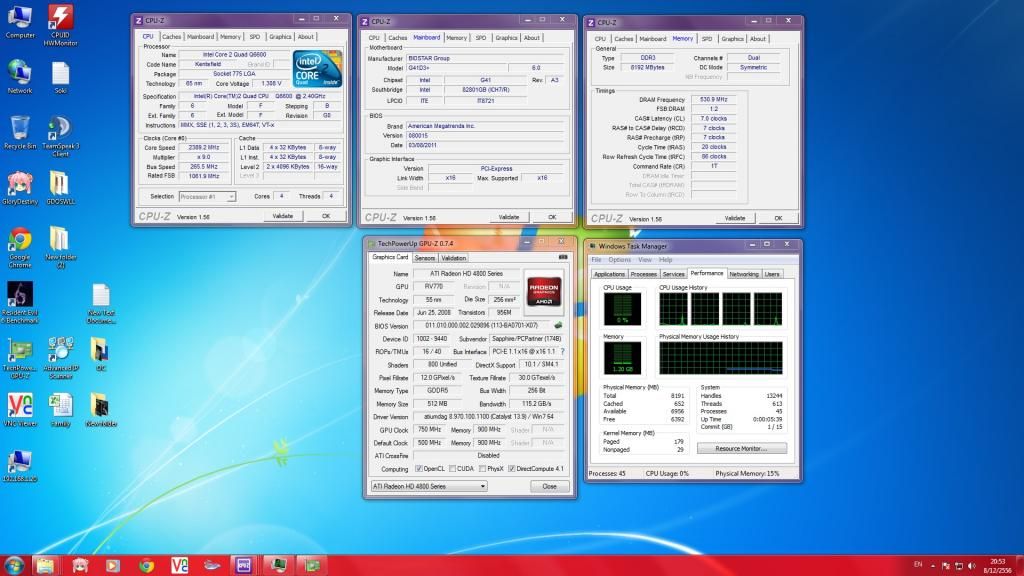Open Networking tab in Task Manager
Image resolution: width=1024 pixels, height=576 pixels.
(x=744, y=274)
